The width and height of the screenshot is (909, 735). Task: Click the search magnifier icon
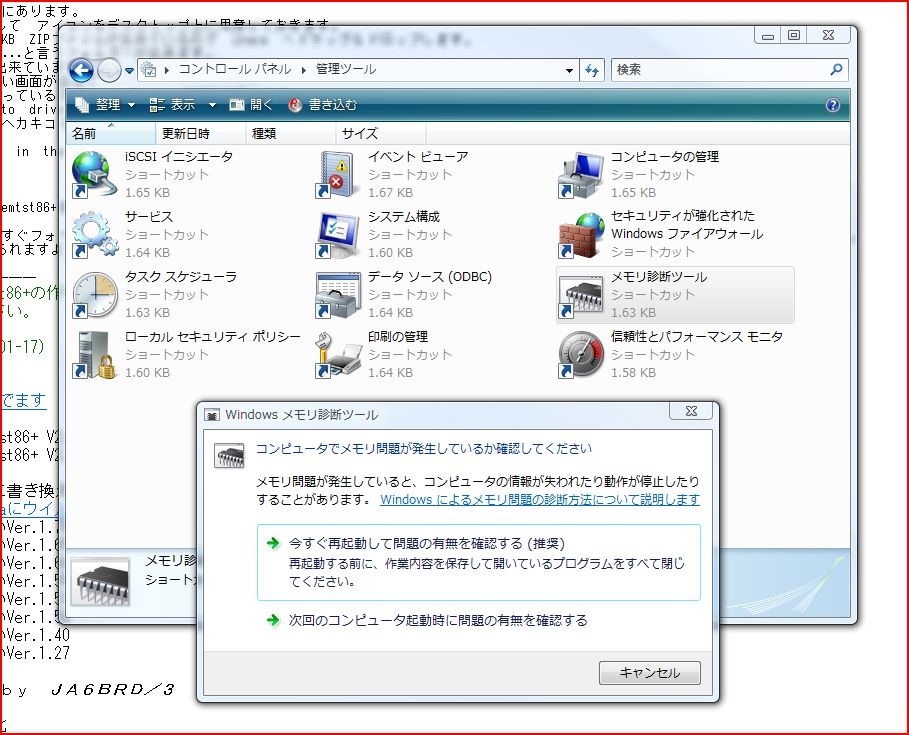[836, 70]
